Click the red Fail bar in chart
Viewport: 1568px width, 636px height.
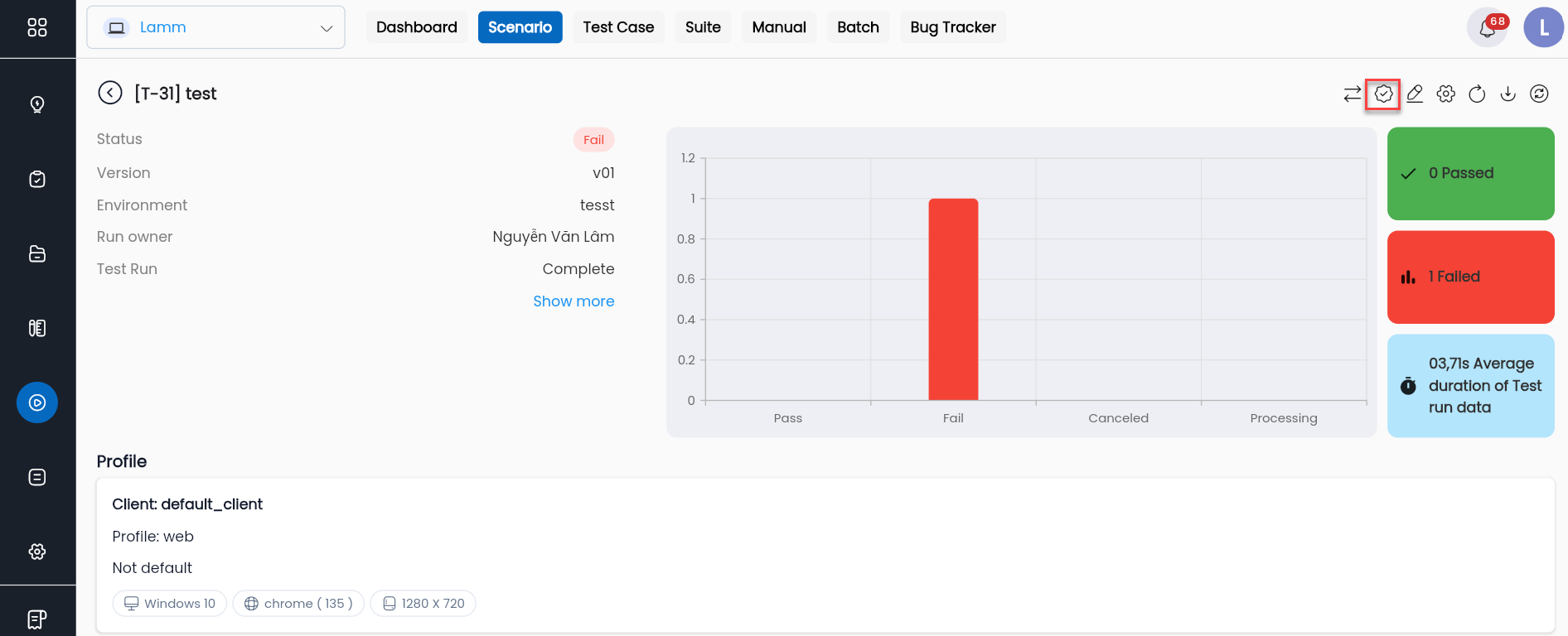pos(953,300)
